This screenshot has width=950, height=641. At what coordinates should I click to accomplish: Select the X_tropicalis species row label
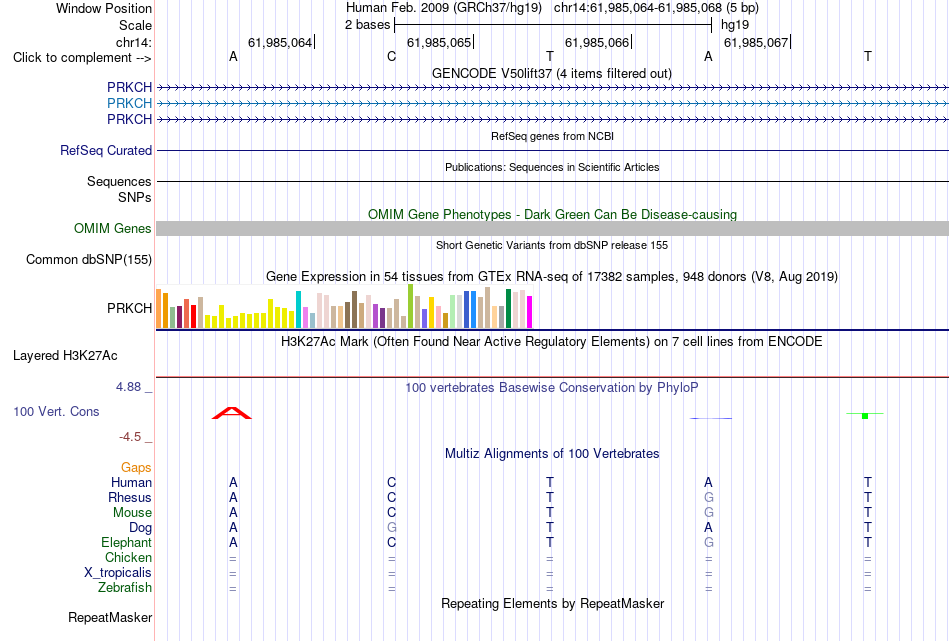118,573
